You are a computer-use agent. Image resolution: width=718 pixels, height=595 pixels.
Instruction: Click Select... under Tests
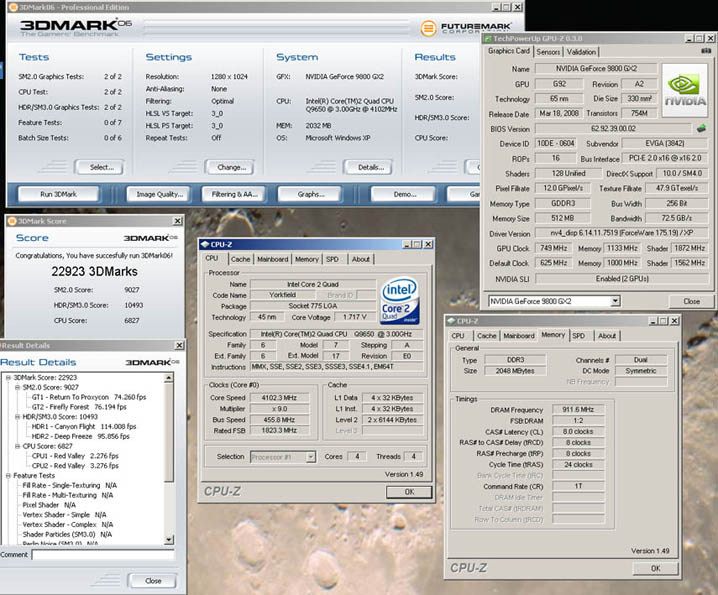pos(101,167)
